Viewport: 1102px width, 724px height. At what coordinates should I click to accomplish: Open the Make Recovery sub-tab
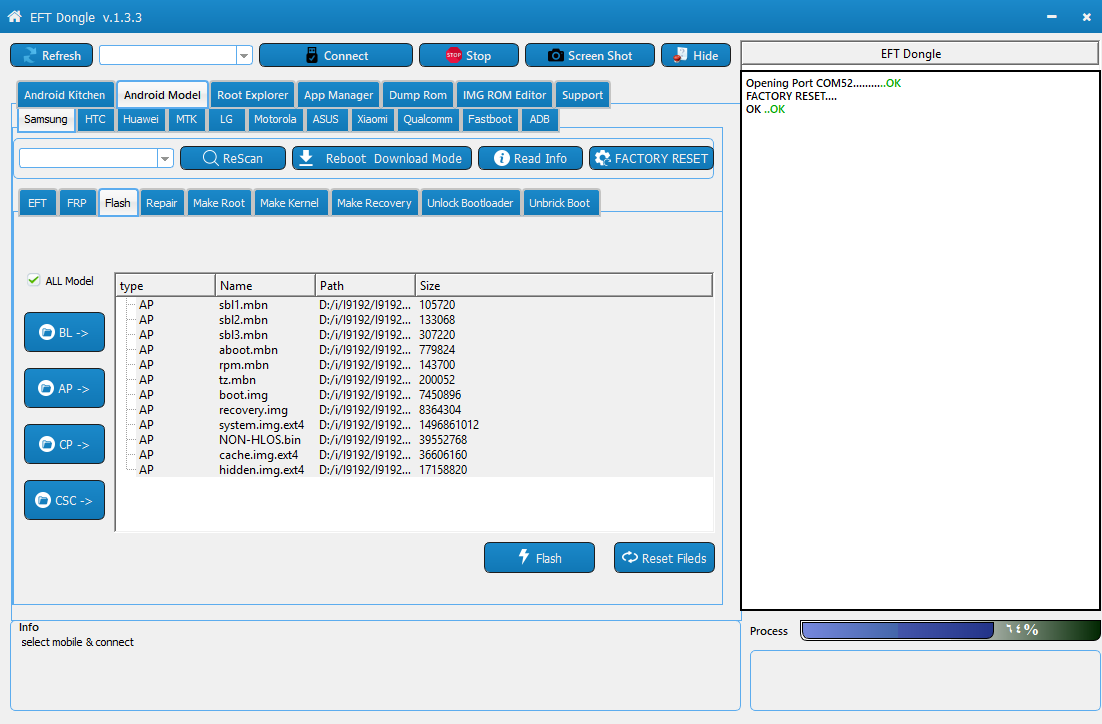point(374,202)
